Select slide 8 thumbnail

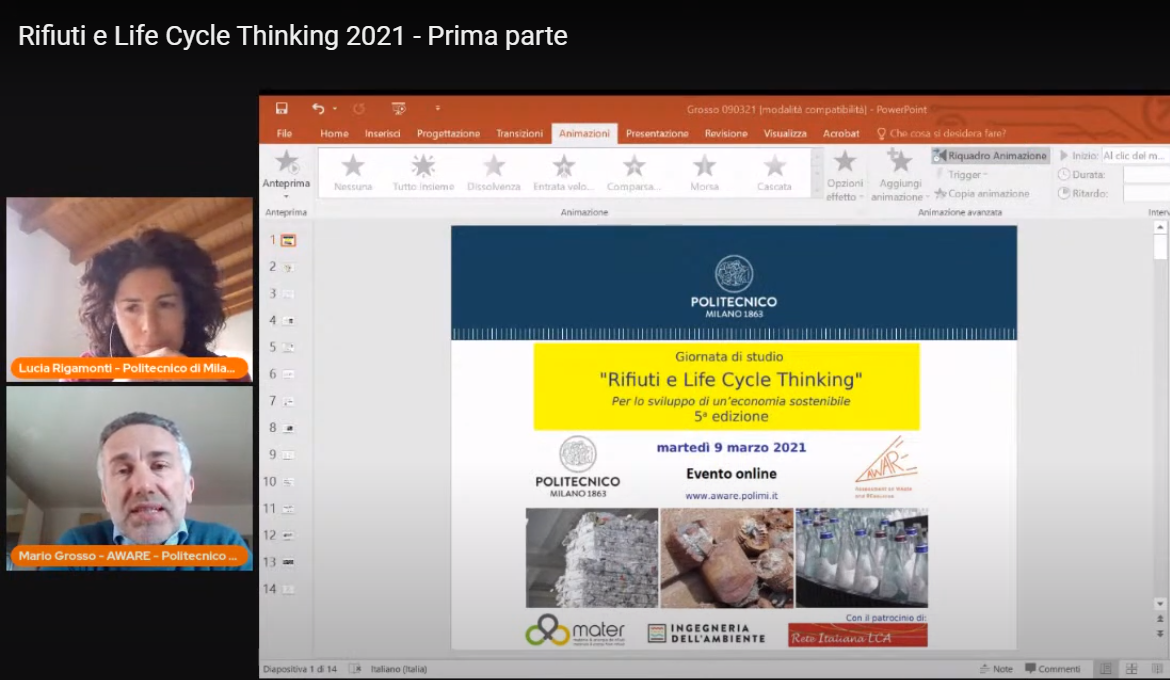point(288,428)
